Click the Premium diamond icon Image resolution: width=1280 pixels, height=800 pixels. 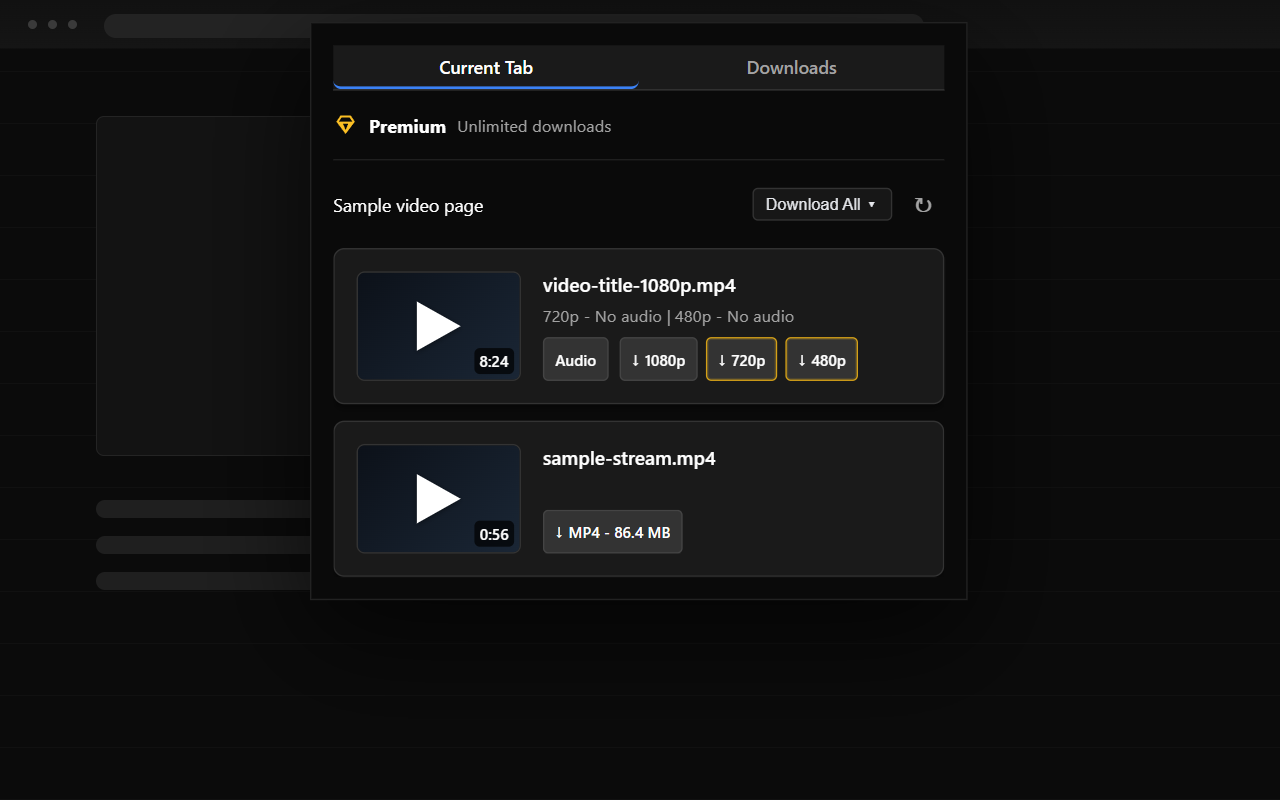click(345, 125)
